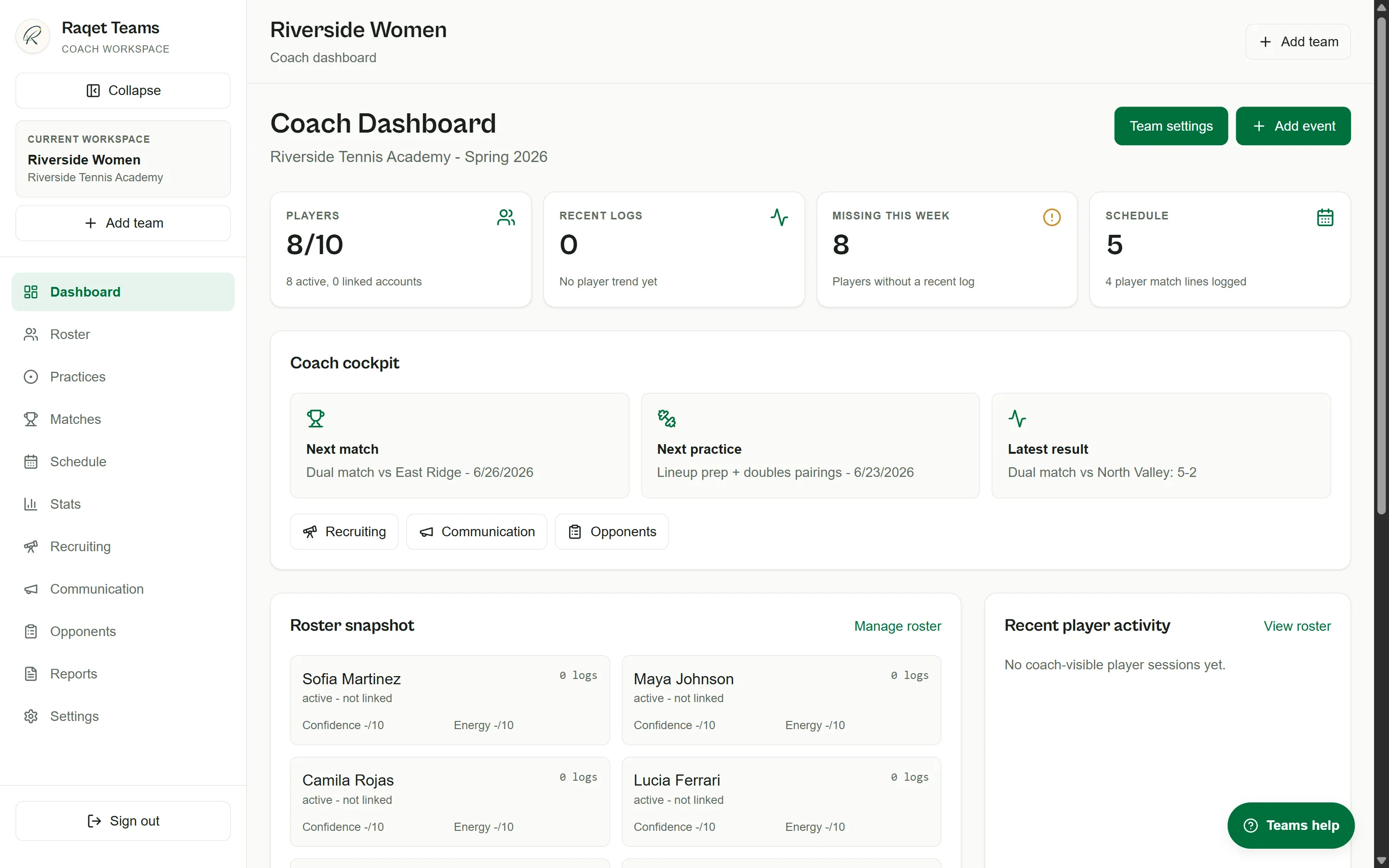Click the plus icon in header Add team
Viewport: 1389px width, 868px height.
click(1265, 42)
